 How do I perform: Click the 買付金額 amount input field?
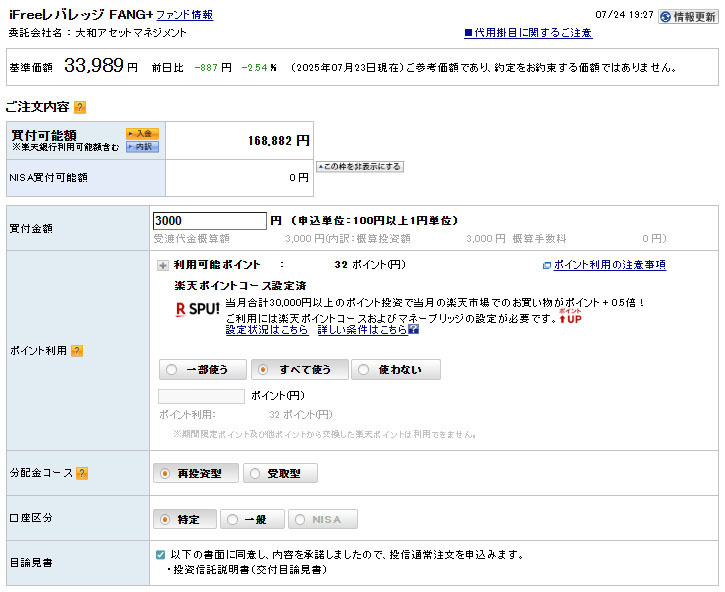click(209, 221)
